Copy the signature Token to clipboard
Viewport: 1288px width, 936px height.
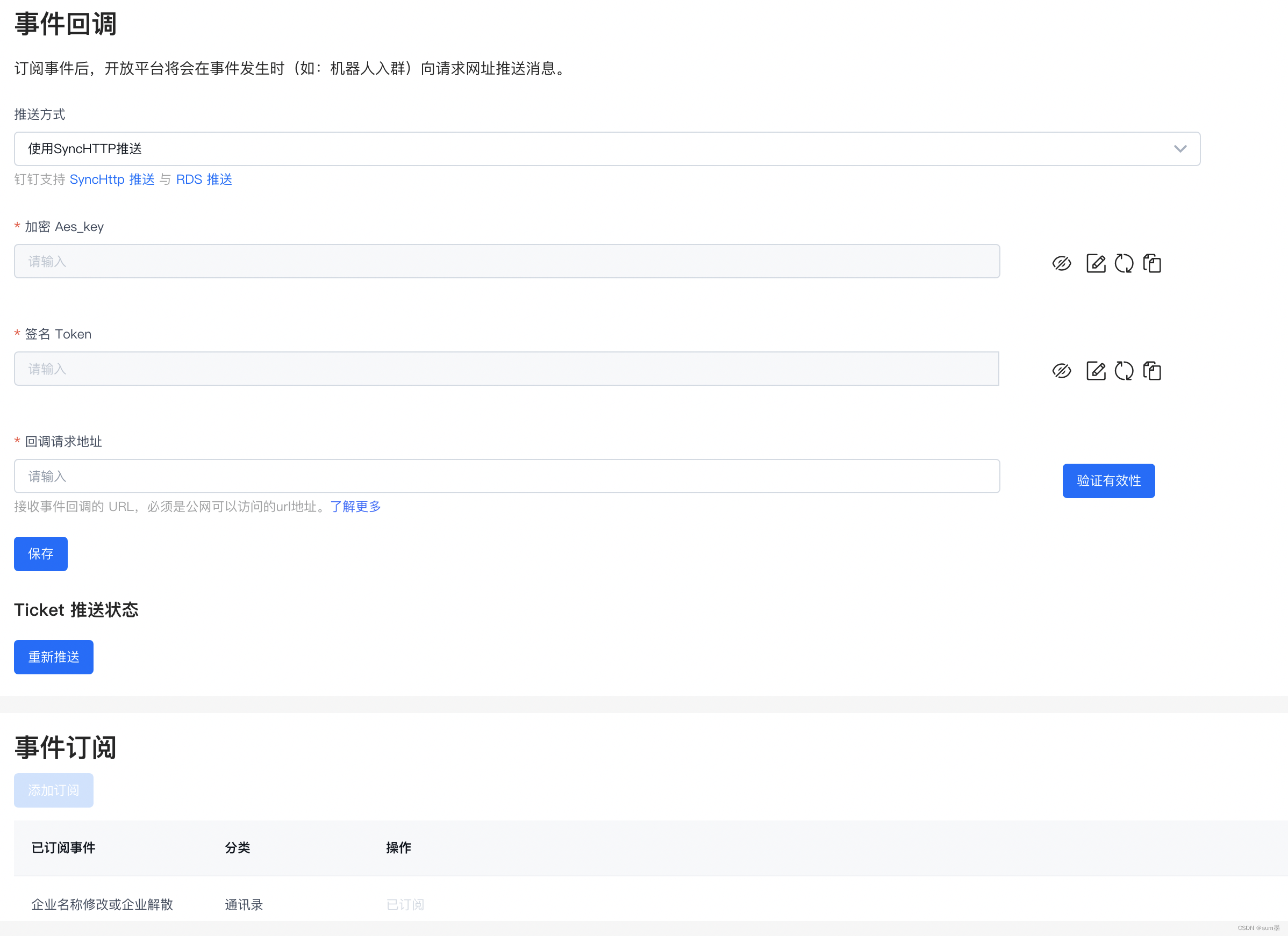coord(1151,371)
